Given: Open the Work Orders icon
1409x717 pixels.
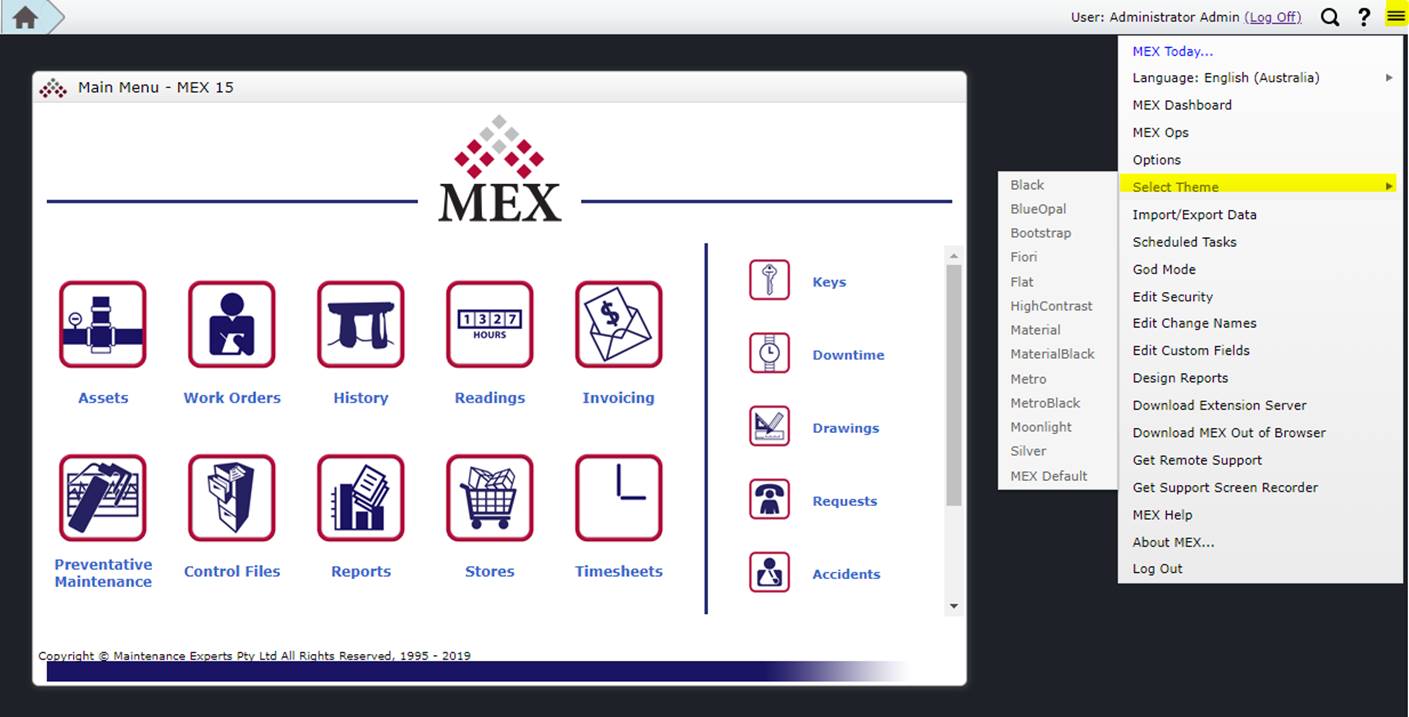Looking at the screenshot, I should click(232, 324).
